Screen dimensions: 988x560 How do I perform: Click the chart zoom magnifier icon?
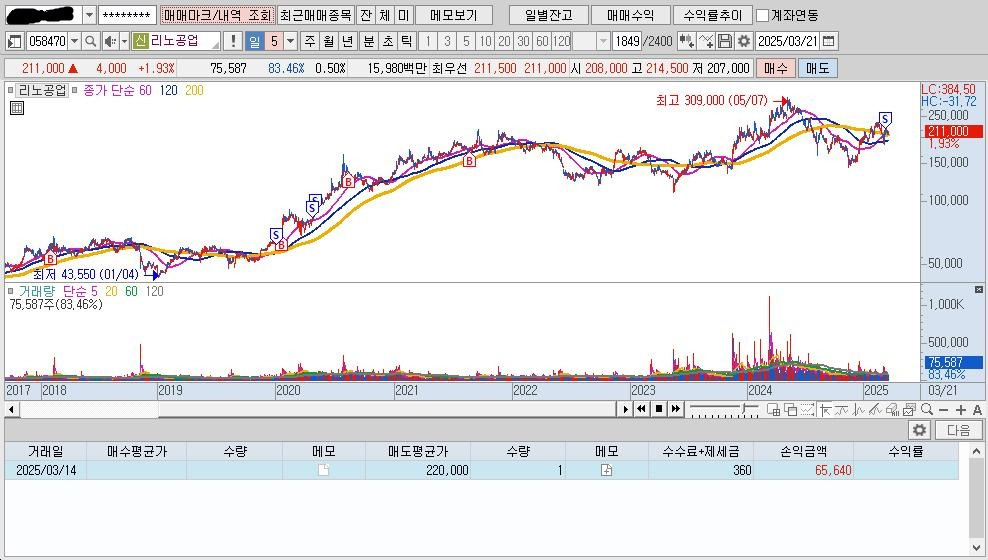(x=927, y=409)
